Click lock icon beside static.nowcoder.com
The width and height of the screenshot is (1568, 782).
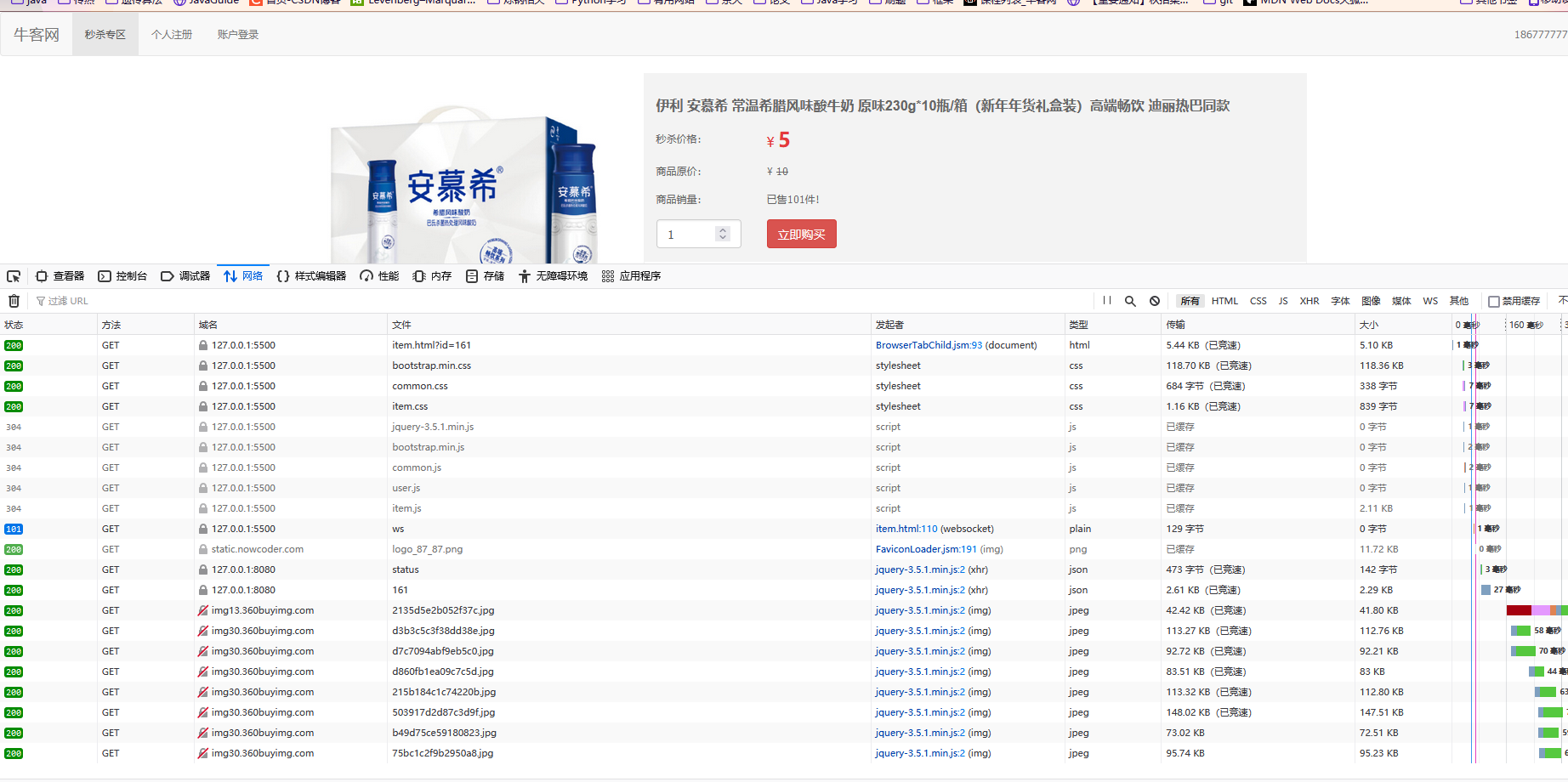(x=203, y=549)
